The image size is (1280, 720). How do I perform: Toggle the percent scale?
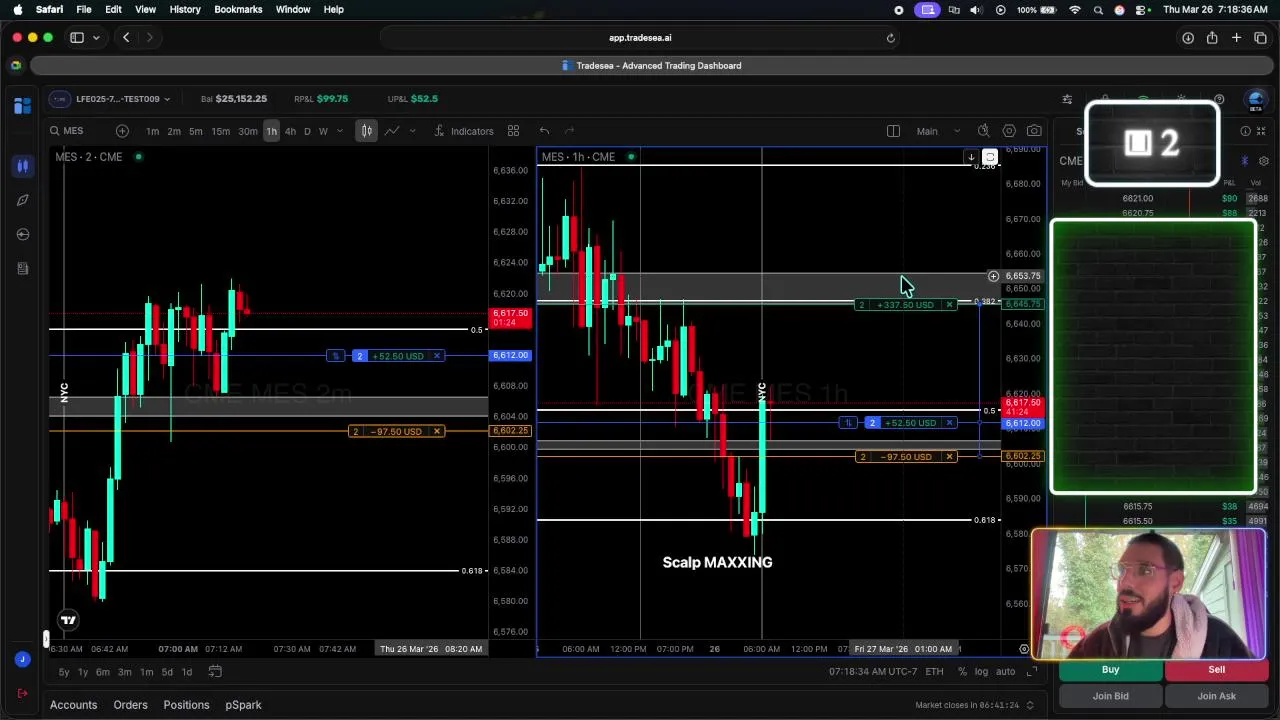[x=962, y=672]
